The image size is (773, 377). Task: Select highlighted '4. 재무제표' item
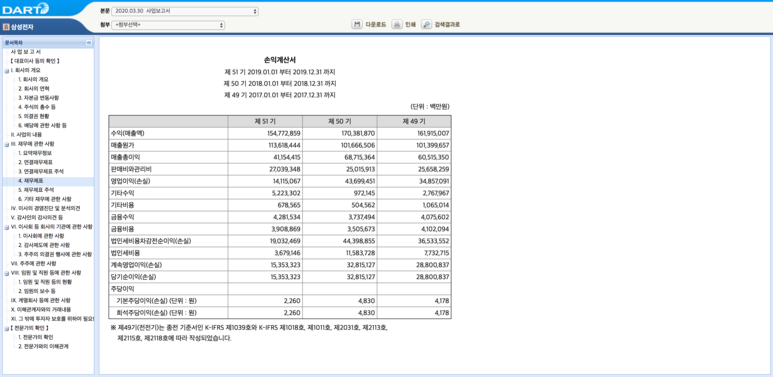[x=31, y=181]
